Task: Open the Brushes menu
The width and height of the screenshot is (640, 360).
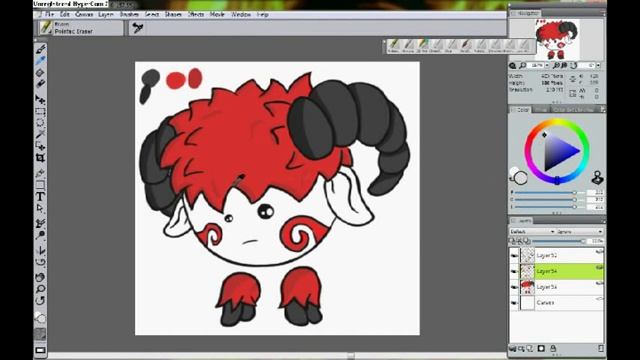Action: [x=129, y=14]
